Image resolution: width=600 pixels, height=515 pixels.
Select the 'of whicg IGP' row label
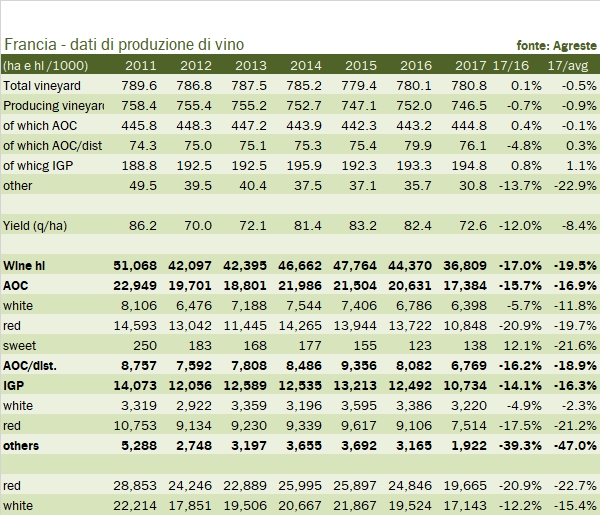point(38,166)
